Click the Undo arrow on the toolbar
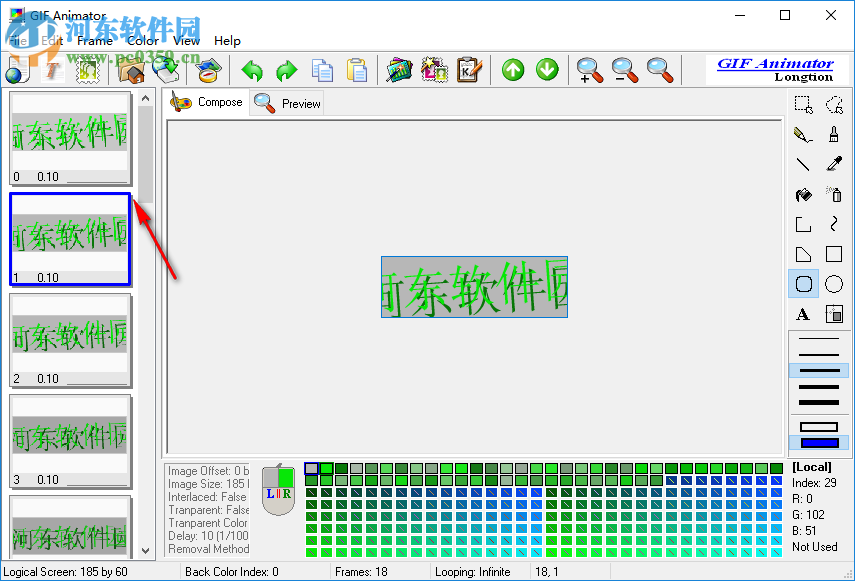Viewport: 855px width, 581px height. 251,70
